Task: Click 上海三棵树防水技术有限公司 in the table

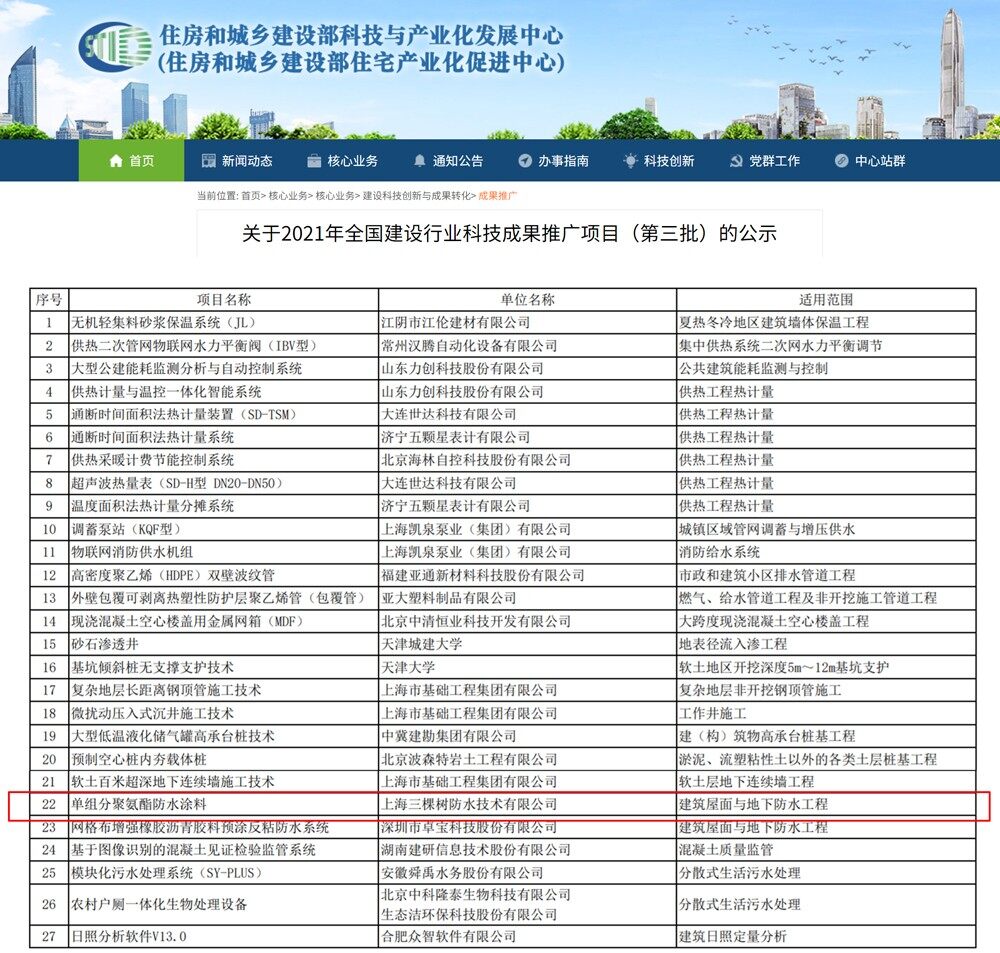Action: click(467, 807)
